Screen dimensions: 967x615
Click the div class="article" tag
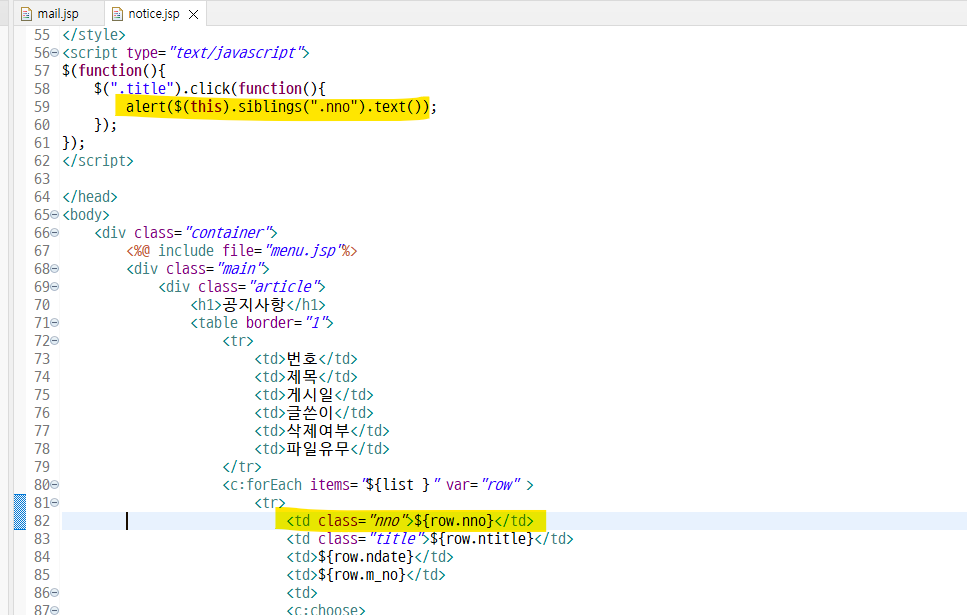click(x=242, y=287)
